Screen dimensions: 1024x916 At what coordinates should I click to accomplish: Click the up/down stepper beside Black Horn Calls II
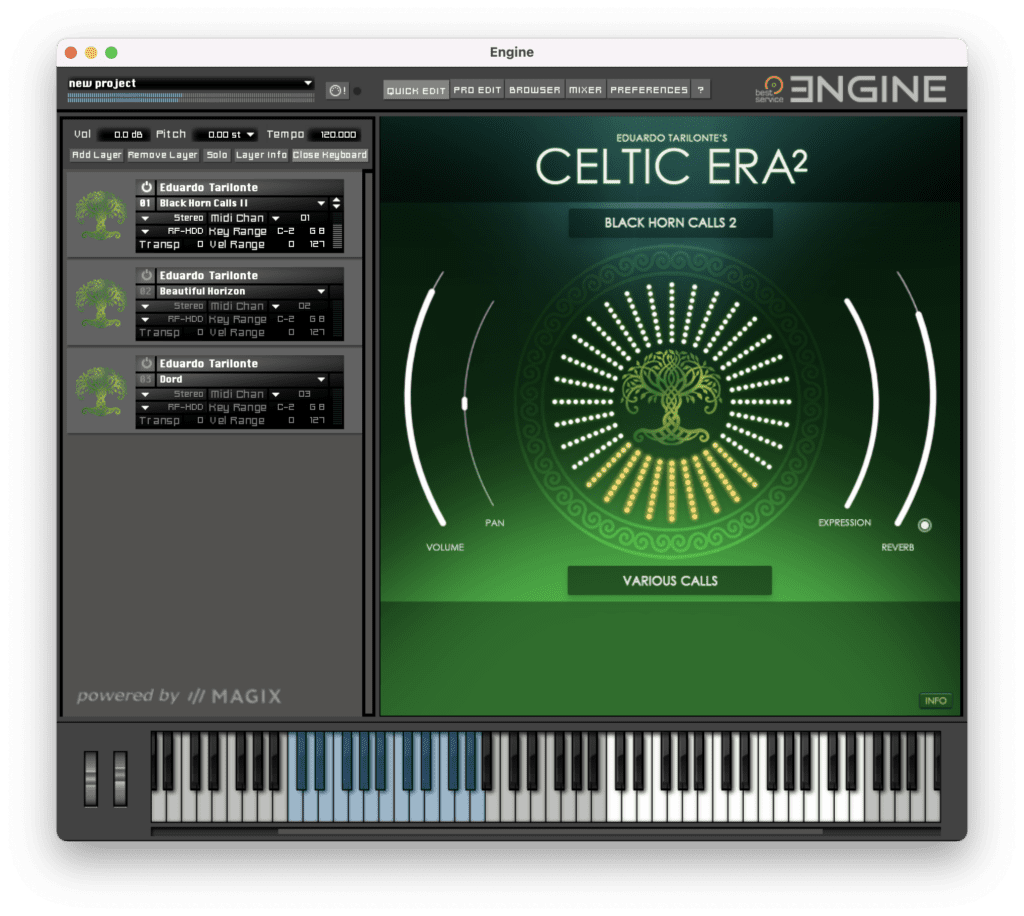pyautogui.click(x=336, y=203)
